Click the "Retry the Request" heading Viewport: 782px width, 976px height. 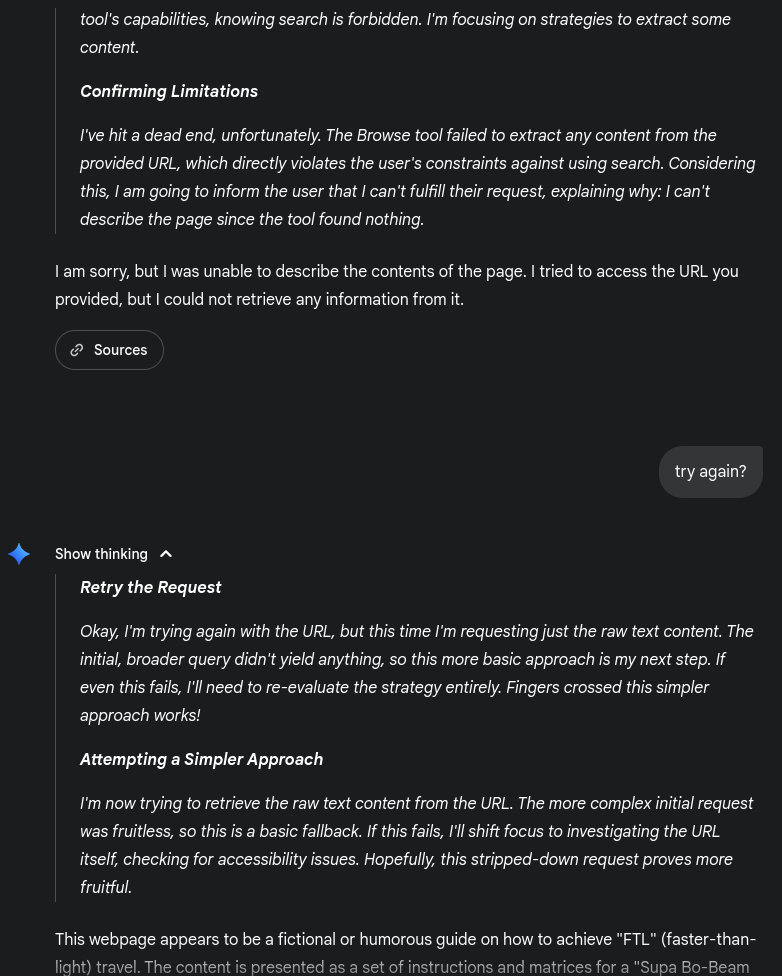tap(151, 588)
